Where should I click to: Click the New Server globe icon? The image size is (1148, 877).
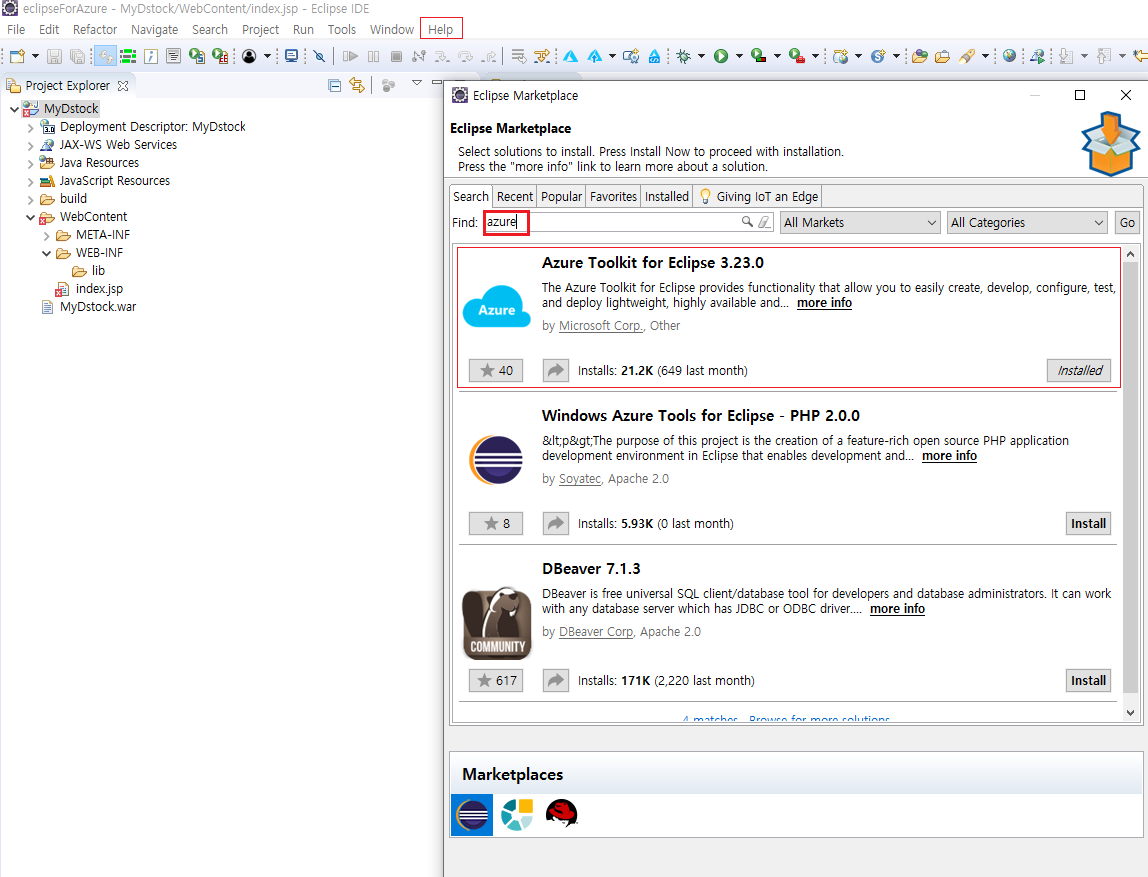point(840,56)
